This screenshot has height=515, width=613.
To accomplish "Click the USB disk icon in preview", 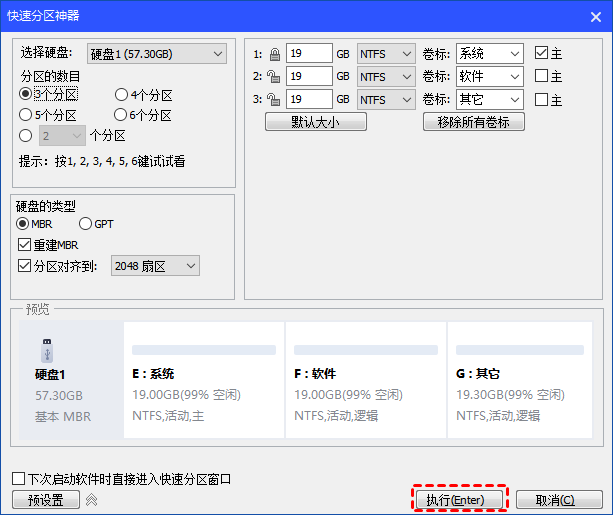I will [x=46, y=350].
